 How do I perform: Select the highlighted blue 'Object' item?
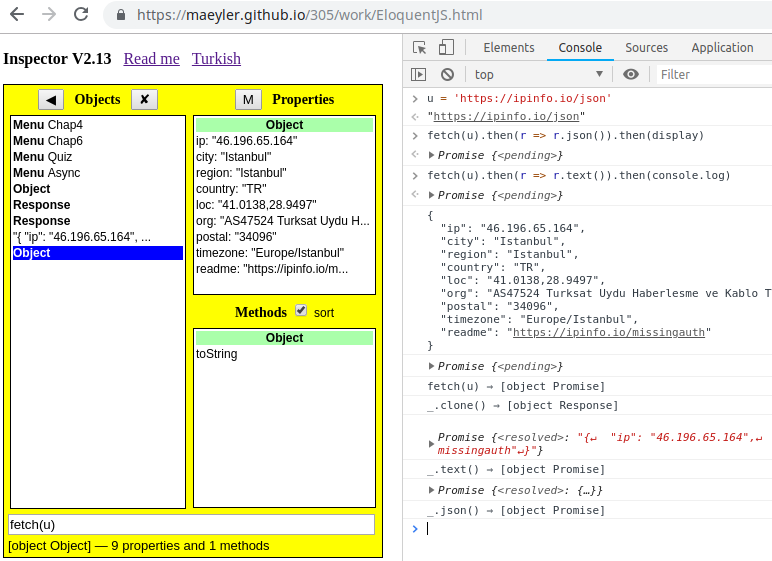point(97,253)
